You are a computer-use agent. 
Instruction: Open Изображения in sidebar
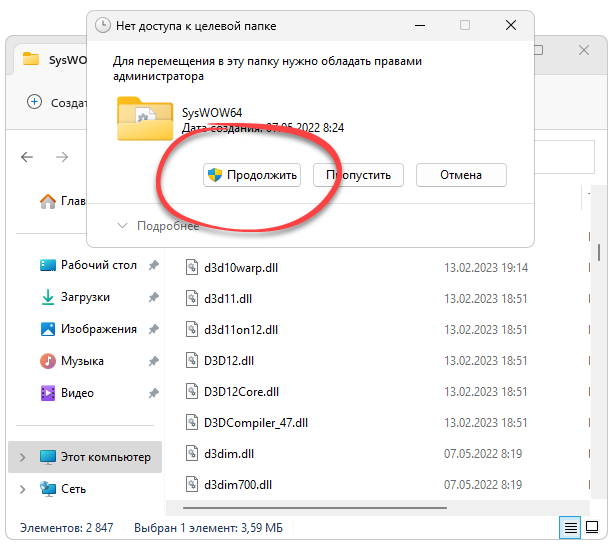[x=88, y=329]
